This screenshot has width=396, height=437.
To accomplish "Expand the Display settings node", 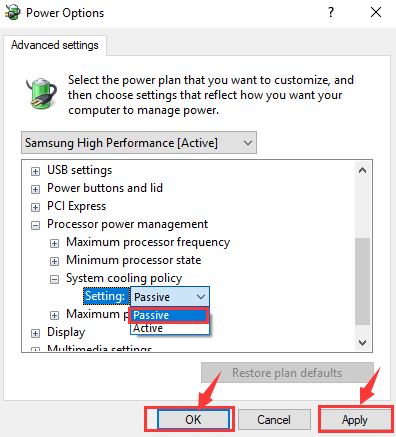I will click(x=35, y=333).
